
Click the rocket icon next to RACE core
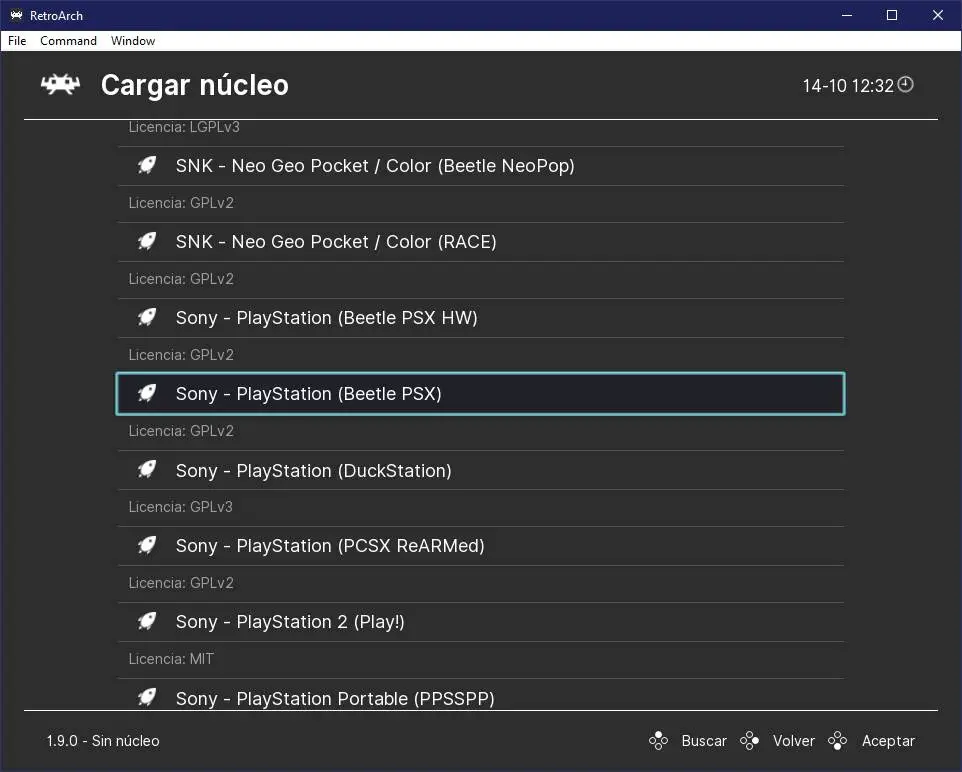(147, 242)
